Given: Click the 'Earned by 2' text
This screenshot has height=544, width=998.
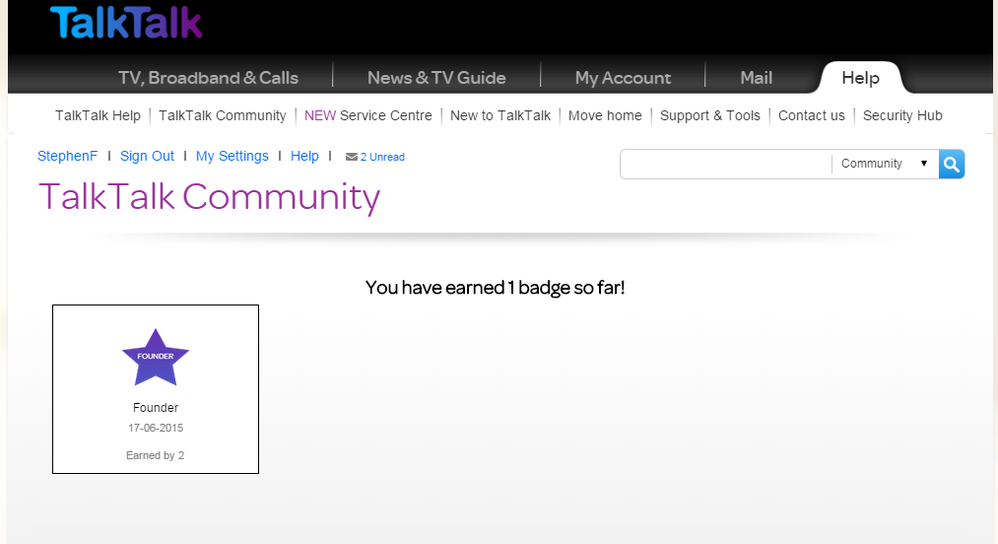Looking at the screenshot, I should 155,456.
